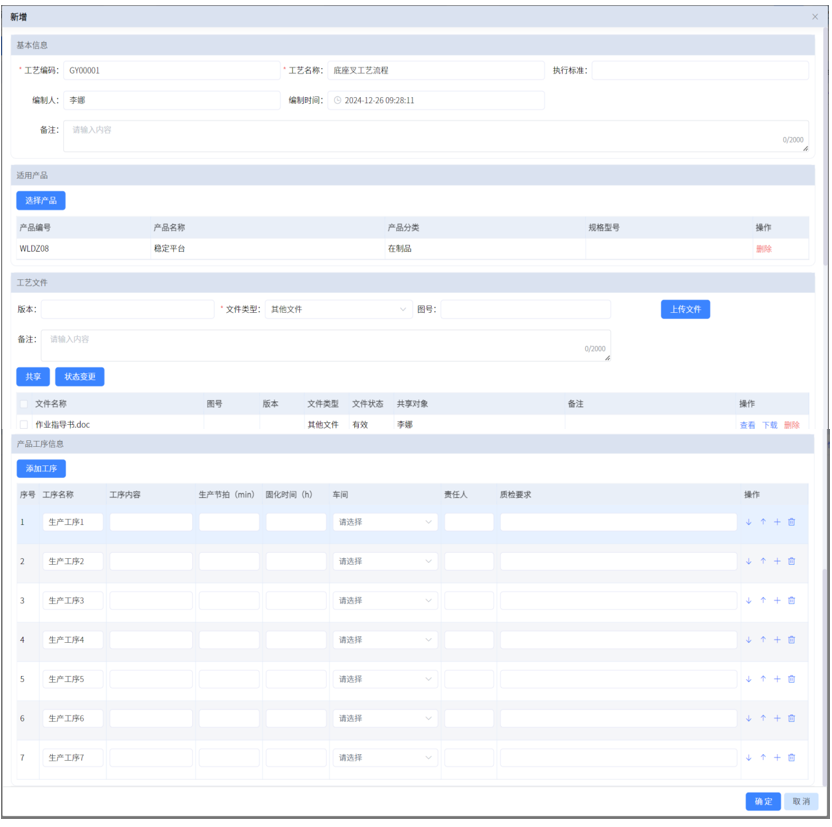The height and width of the screenshot is (827, 832).
Task: Focus the empty 执行标准 input field
Action: (700, 71)
